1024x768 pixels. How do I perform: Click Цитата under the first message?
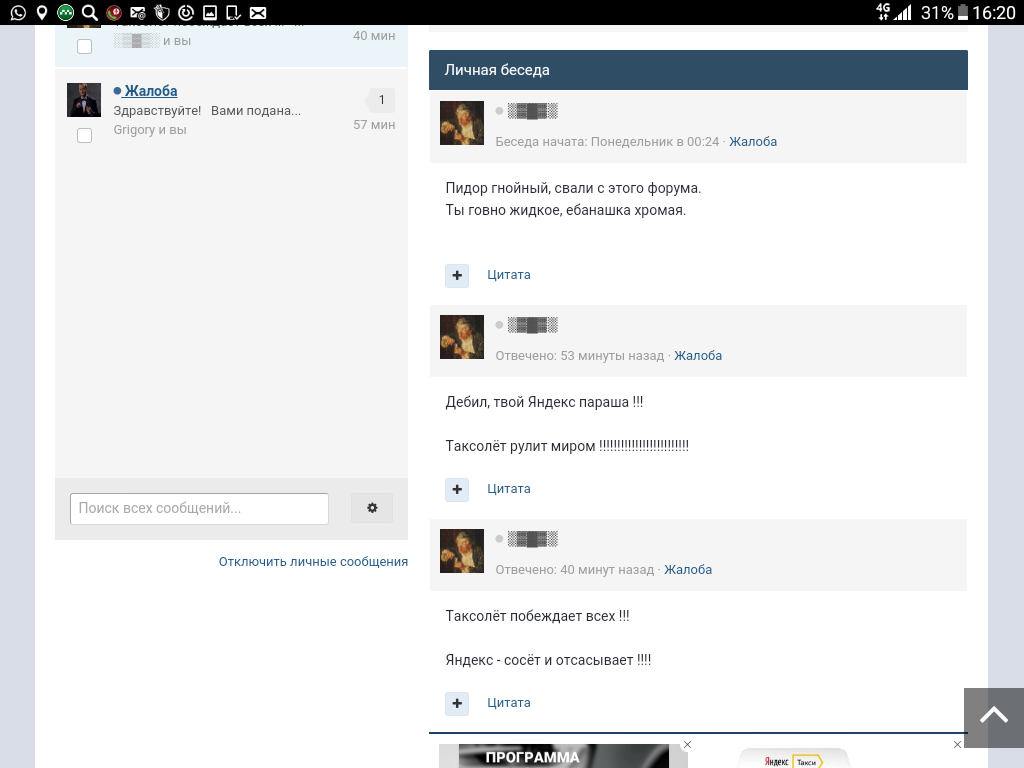tap(509, 275)
